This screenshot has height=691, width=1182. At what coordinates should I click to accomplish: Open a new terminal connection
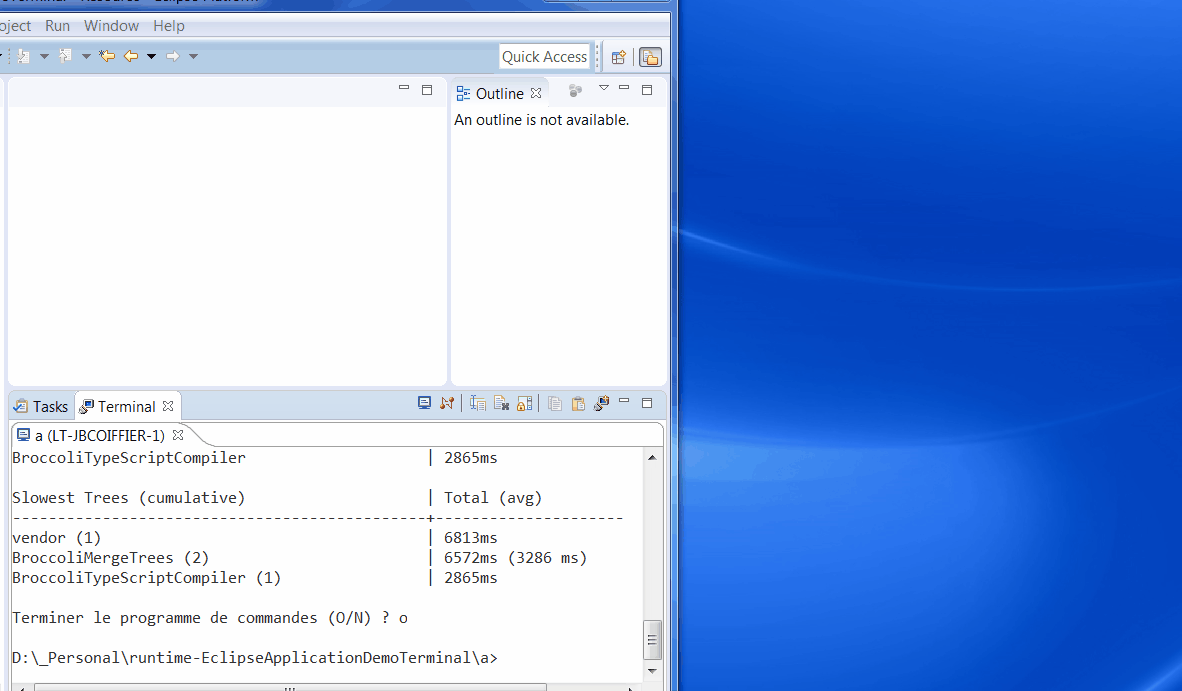tap(424, 403)
